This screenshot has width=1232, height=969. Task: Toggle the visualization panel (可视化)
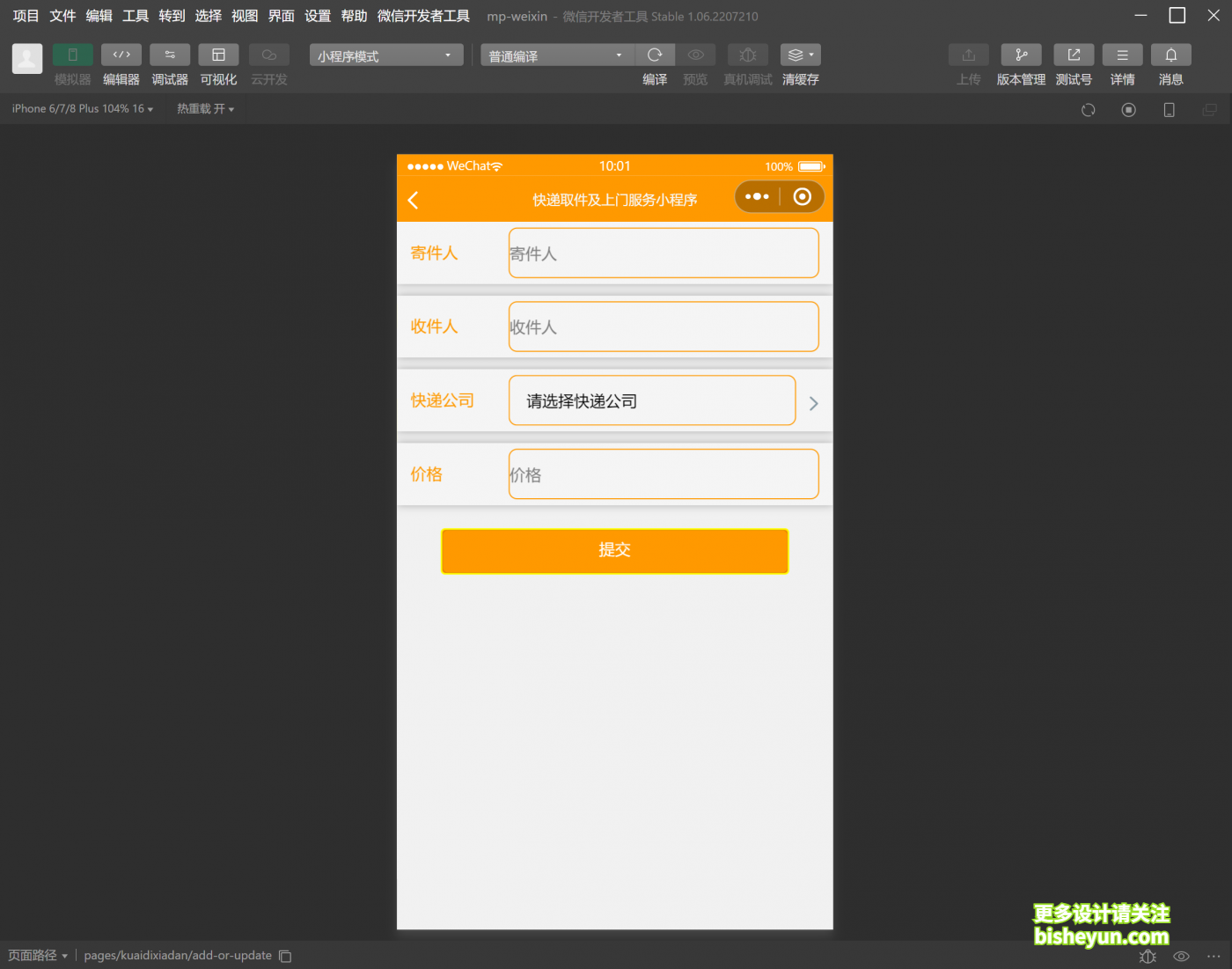[x=218, y=55]
